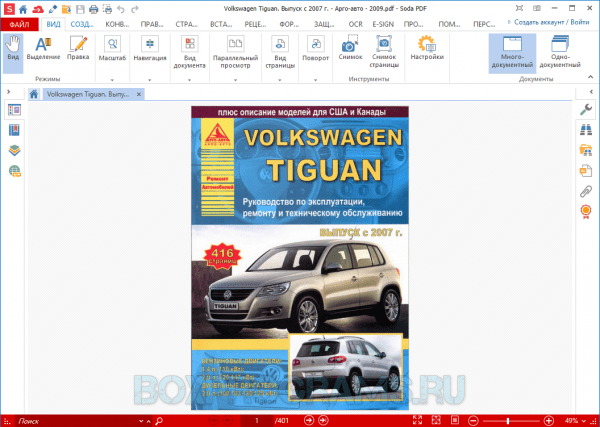Click the undo arrow icon
This screenshot has width=600, height=427.
(x=121, y=8)
